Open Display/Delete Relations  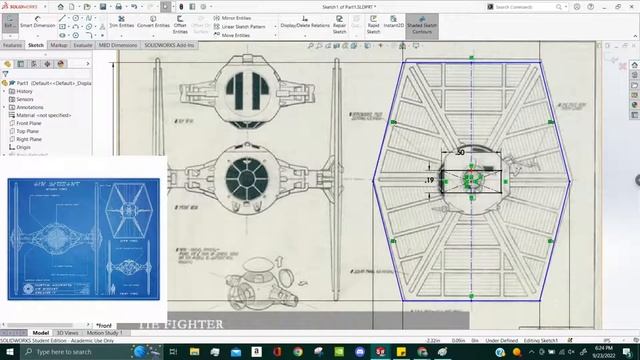305,22
